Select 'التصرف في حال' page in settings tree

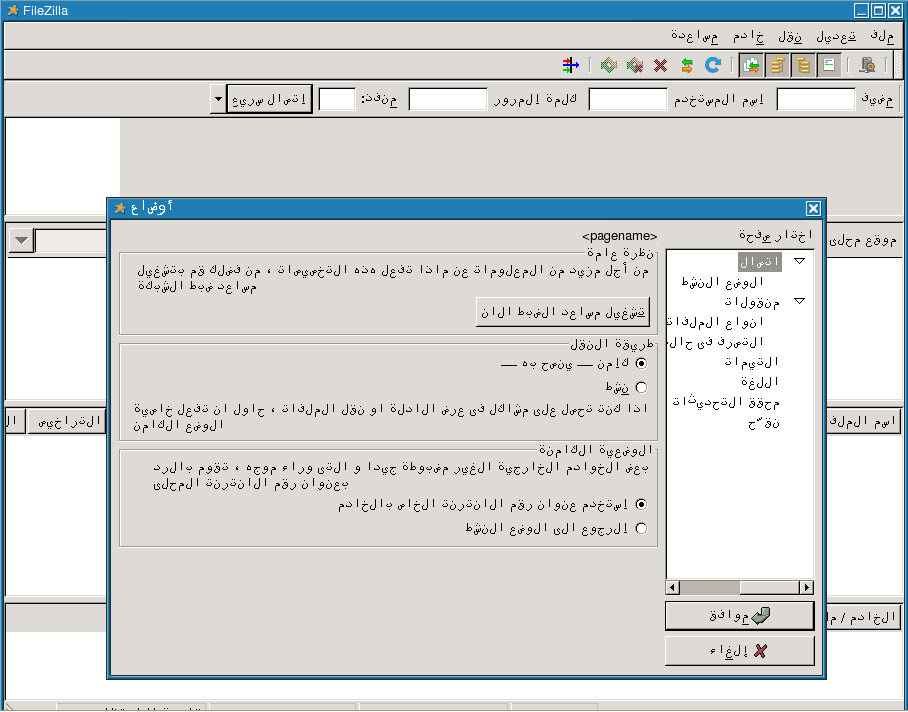tap(716, 342)
